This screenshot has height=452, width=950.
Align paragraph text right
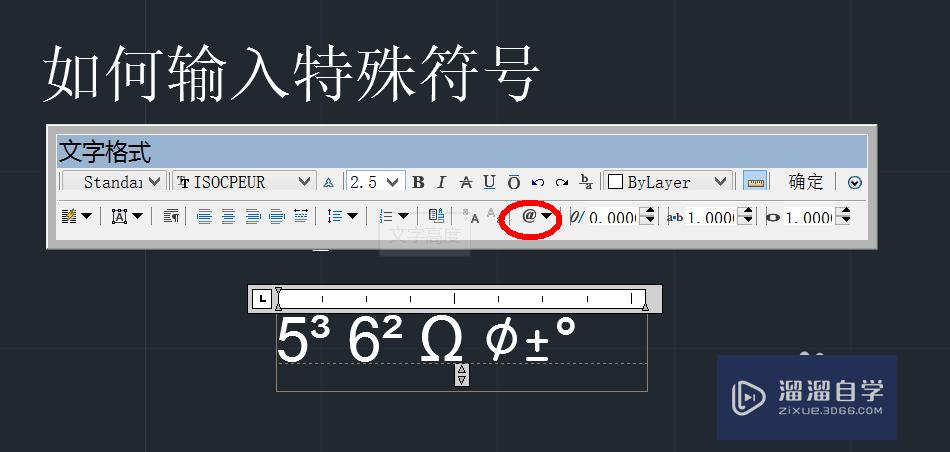click(x=253, y=216)
